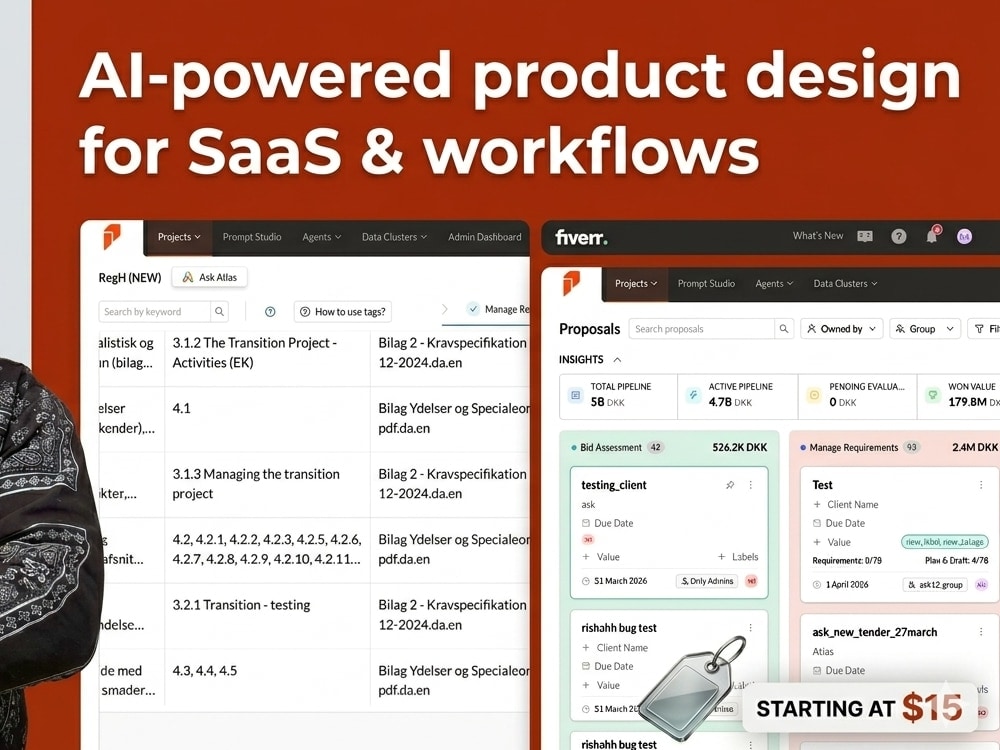Screen dimensions: 1000x750
Task: Click cell '3.2.1 Transition - testing'
Action: coord(267,615)
